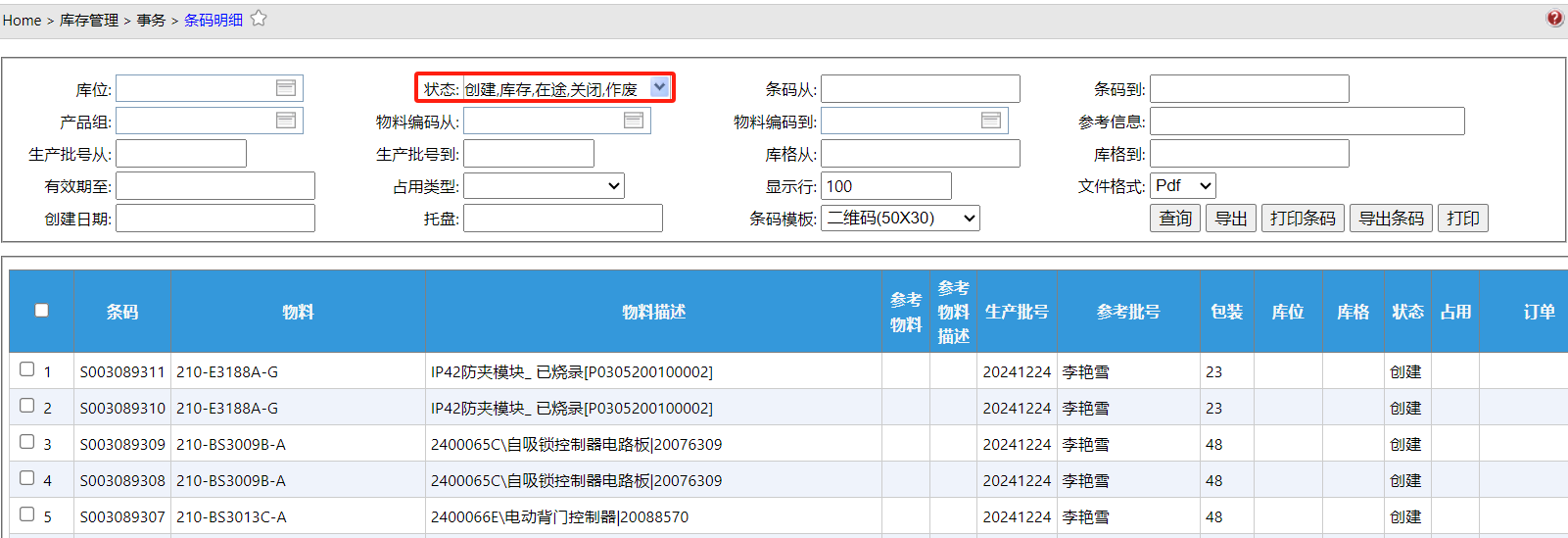Screen dimensions: 1568x538
Task: Select the checkbox for row 3
Action: [27, 442]
